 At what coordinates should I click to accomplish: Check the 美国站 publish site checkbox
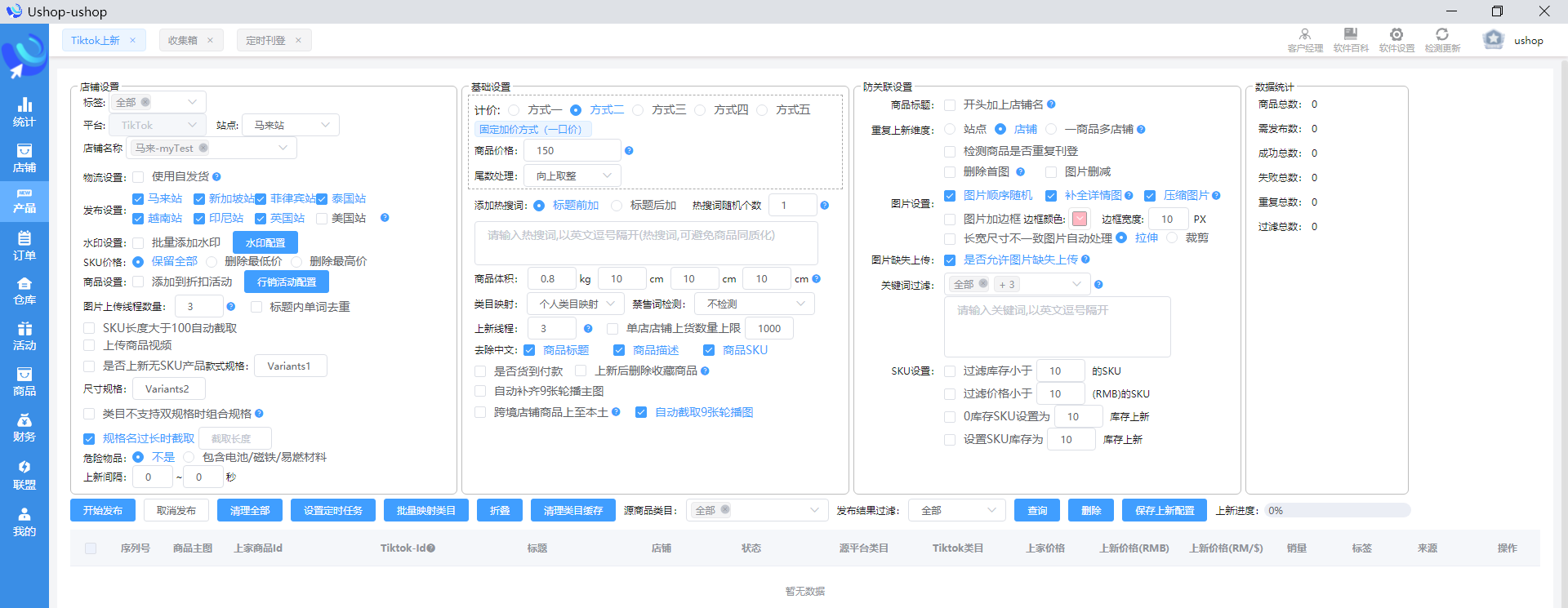(322, 219)
